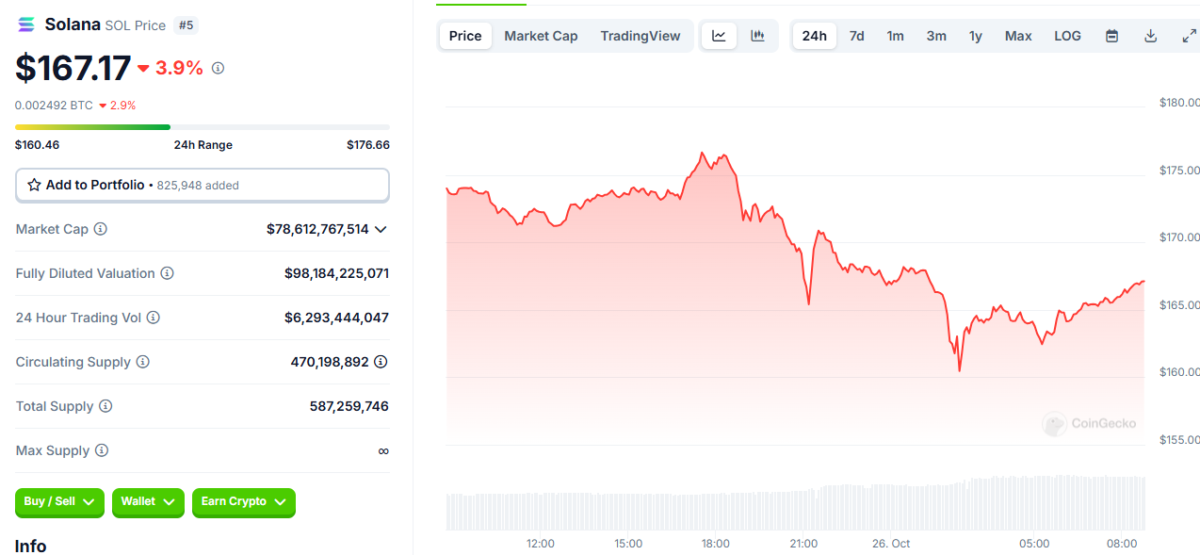1200x555 pixels.
Task: Expand chart to fullscreen
Action: pos(1189,36)
